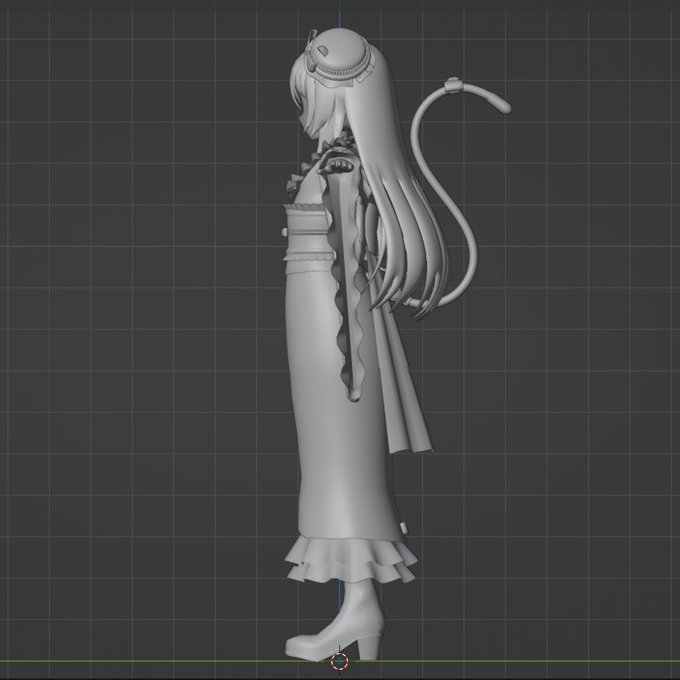The height and width of the screenshot is (680, 680).
Task: Select the character's high-heeled boot
Action: tap(334, 621)
